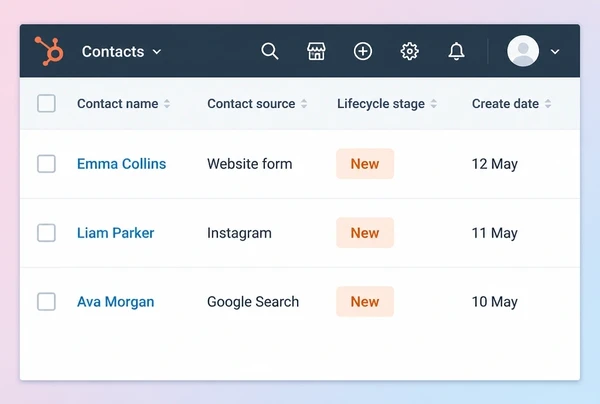The image size is (600, 404).
Task: Check the box for Ava Morgan
Action: point(46,301)
